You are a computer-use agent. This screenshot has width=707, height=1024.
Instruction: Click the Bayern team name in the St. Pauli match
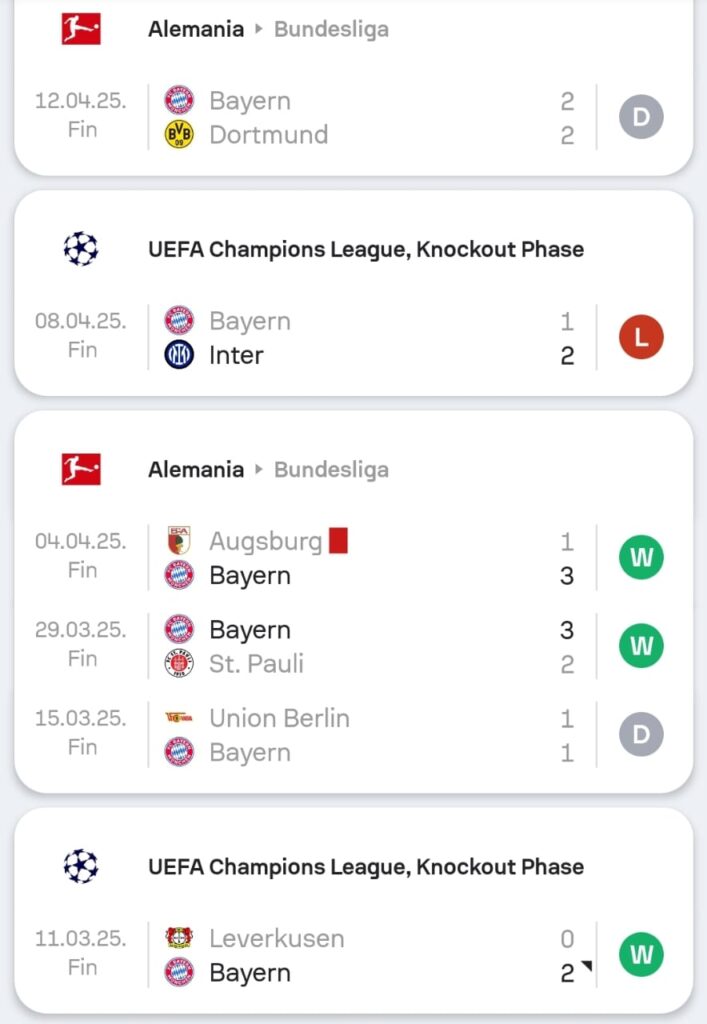pyautogui.click(x=250, y=630)
